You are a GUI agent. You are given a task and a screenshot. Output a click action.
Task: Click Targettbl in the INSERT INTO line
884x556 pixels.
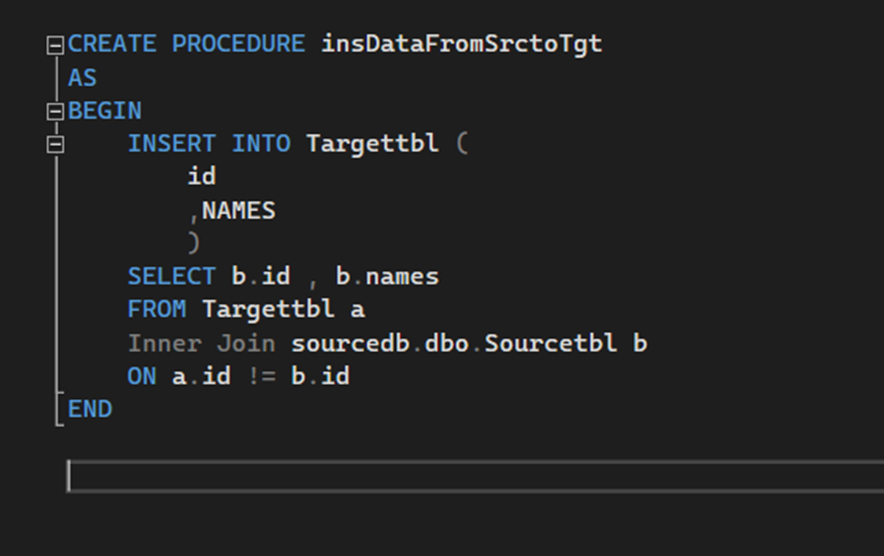pyautogui.click(x=373, y=144)
